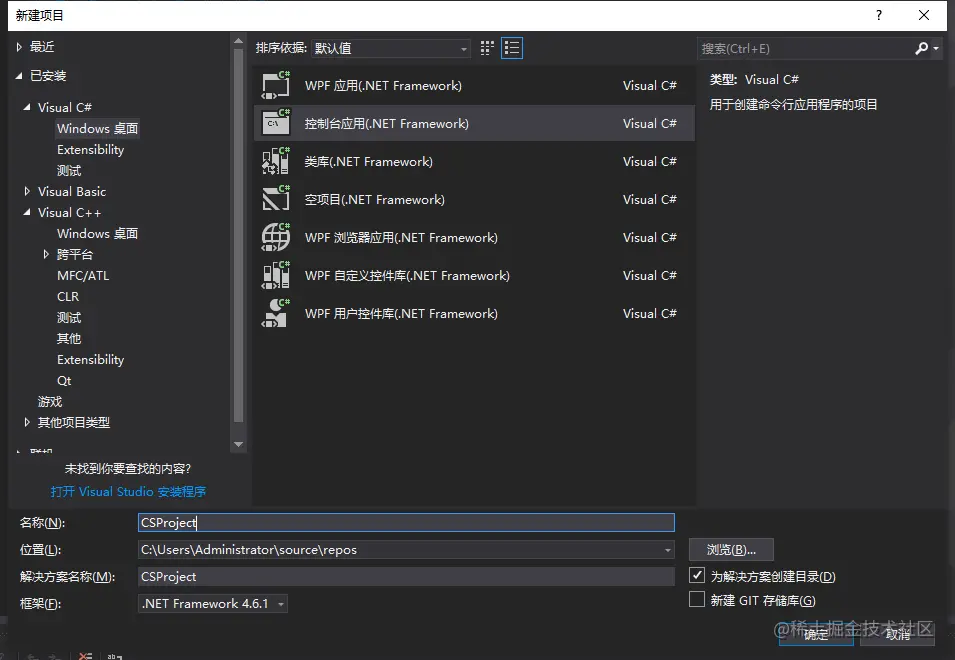Select 测试 under Visual C#
Screen dimensions: 955x660
pyautogui.click(x=69, y=170)
